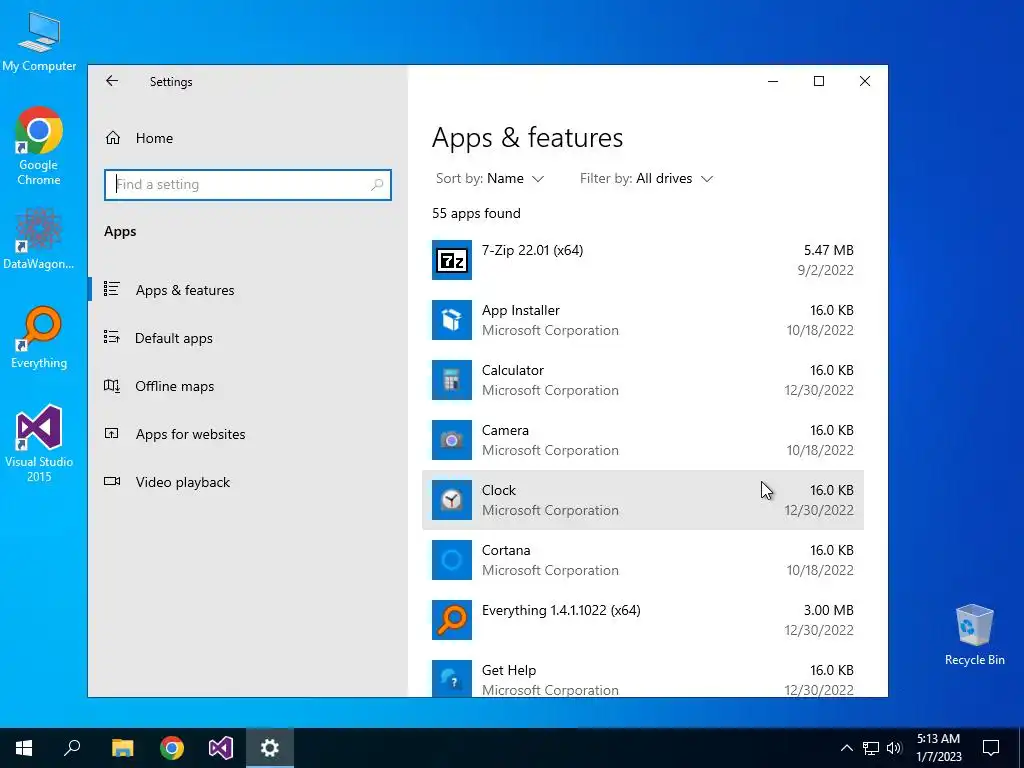The image size is (1024, 768).
Task: Launch Chrome from the taskbar
Action: point(172,748)
